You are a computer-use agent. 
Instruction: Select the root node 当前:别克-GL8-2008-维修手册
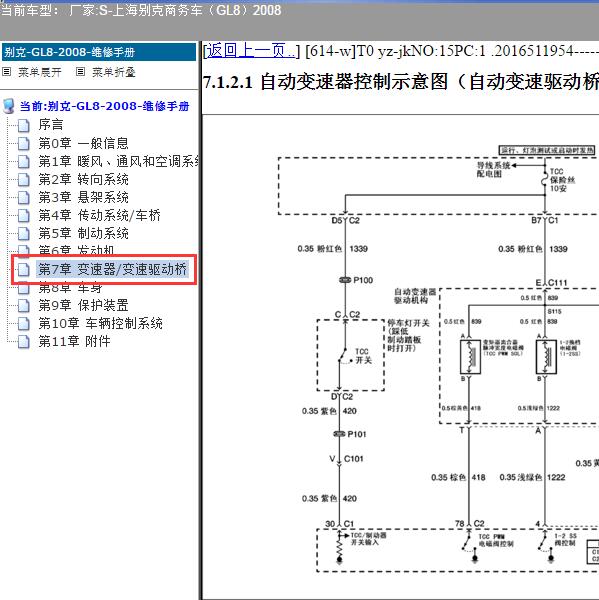pyautogui.click(x=104, y=106)
